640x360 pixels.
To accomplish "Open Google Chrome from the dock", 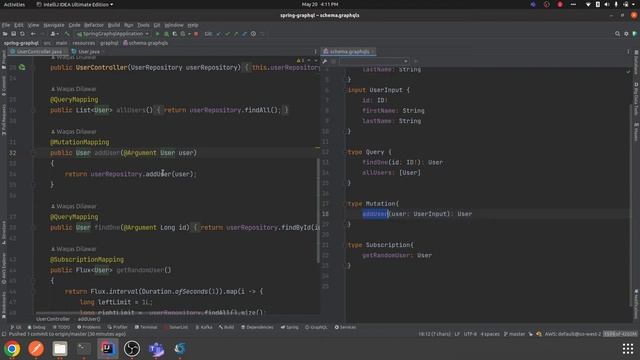I will (12, 349).
